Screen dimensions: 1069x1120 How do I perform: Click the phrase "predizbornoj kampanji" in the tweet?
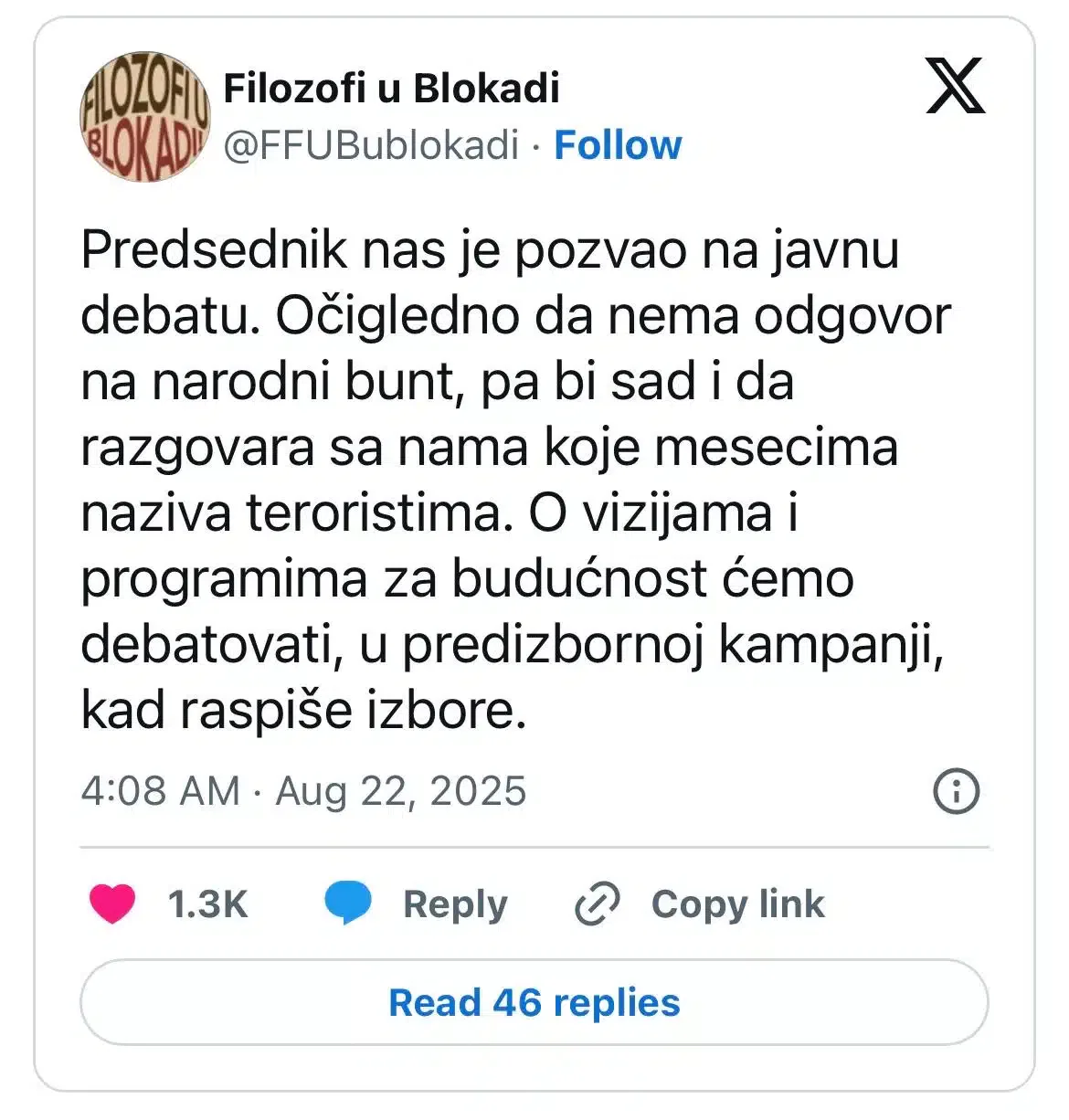[x=672, y=645]
